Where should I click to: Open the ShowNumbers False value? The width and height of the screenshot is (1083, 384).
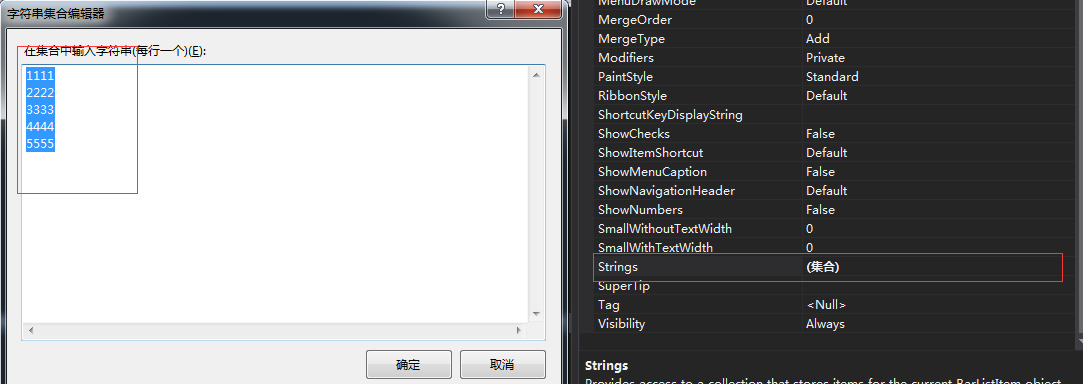click(x=820, y=210)
